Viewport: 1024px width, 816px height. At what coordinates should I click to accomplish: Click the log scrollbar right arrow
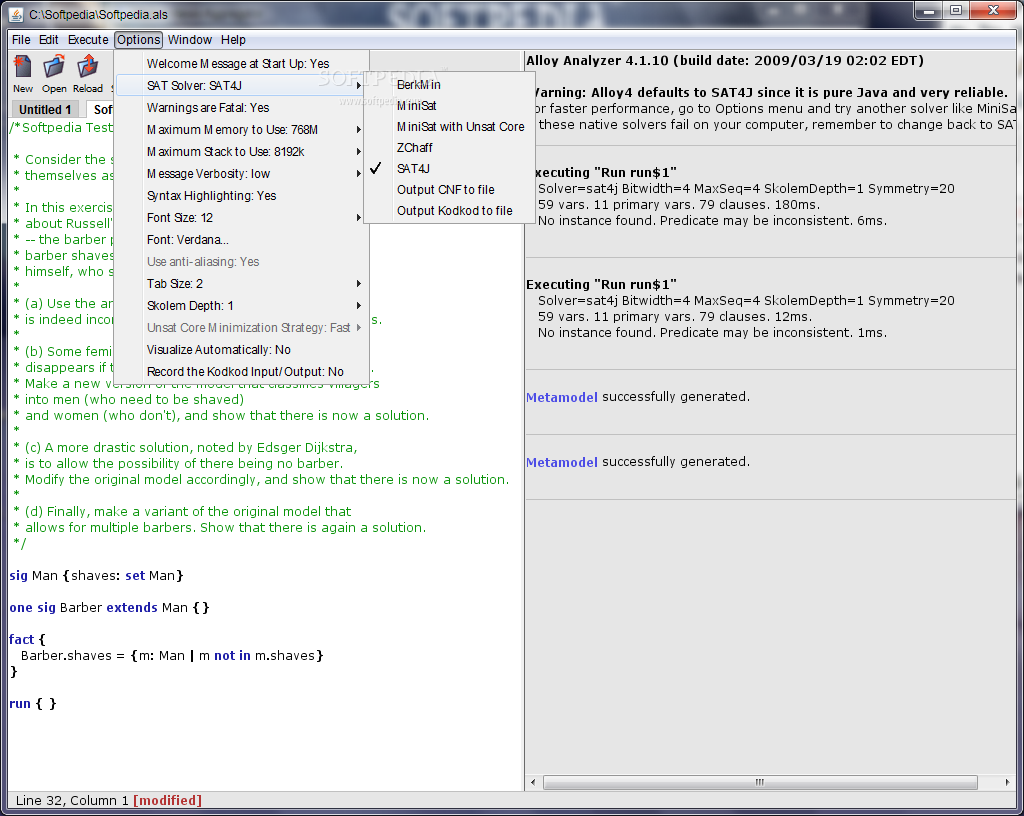click(1006, 782)
